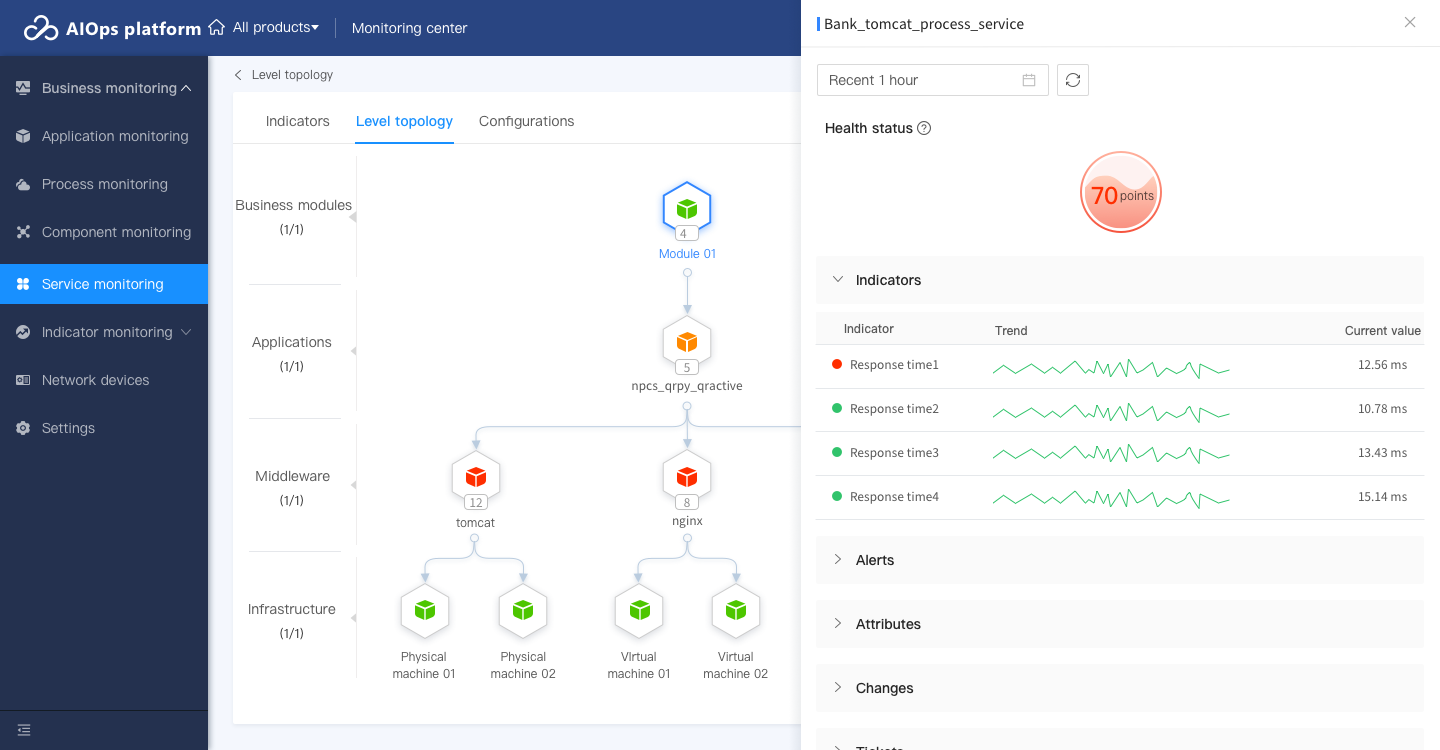Open the Indicators tab
This screenshot has height=750, width=1440.
pyautogui.click(x=297, y=121)
